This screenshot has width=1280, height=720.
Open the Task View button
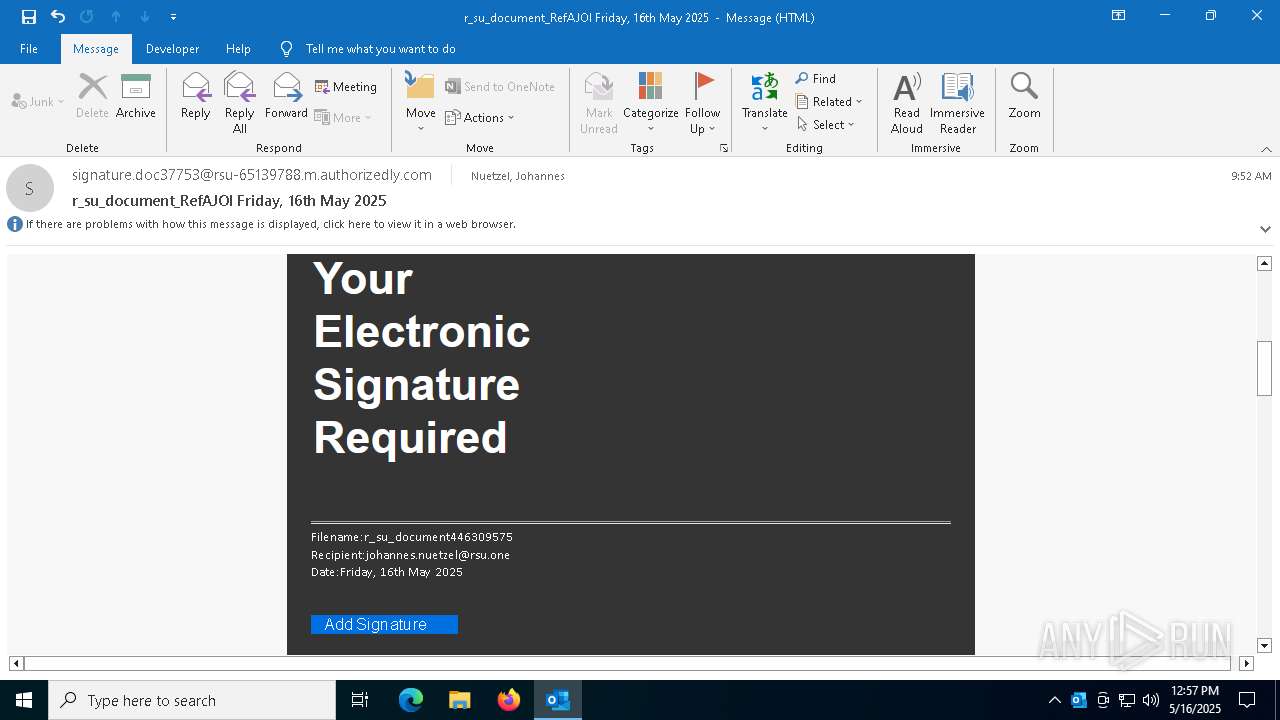click(360, 700)
